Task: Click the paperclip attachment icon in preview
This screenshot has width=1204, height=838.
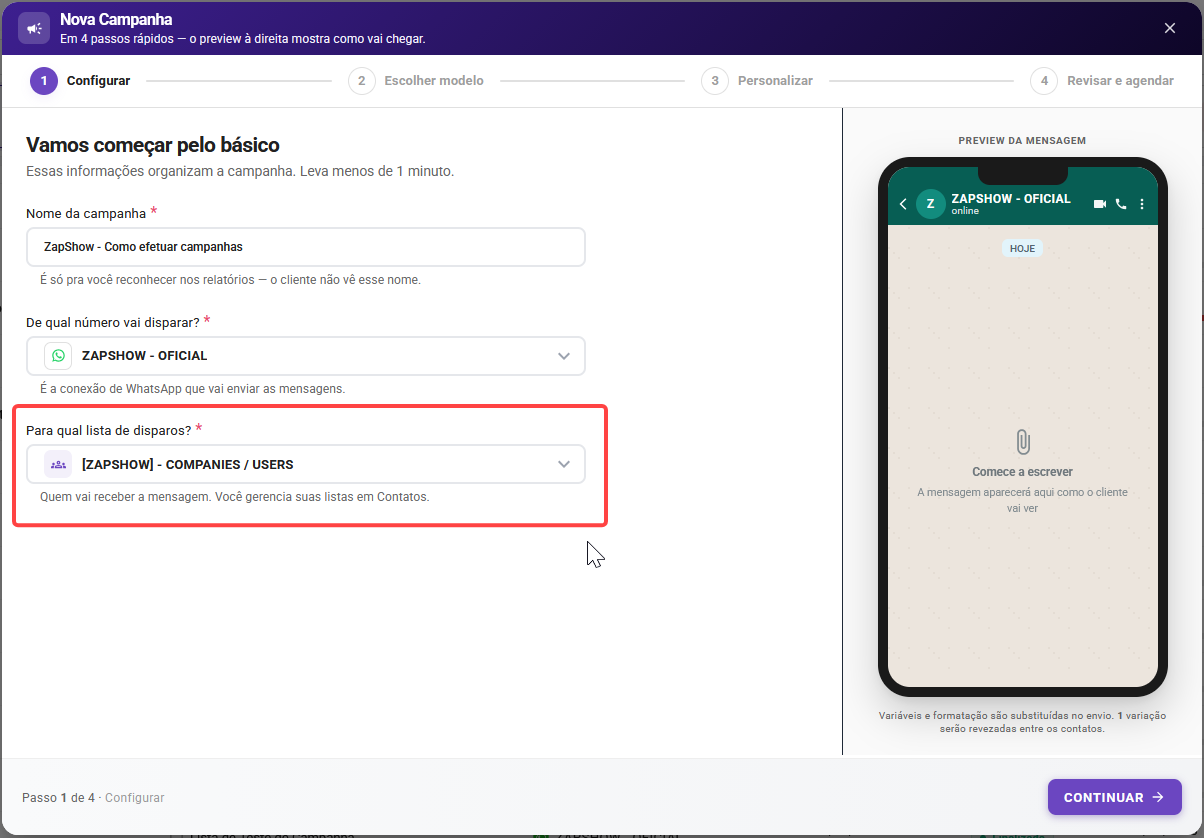Action: (1022, 442)
